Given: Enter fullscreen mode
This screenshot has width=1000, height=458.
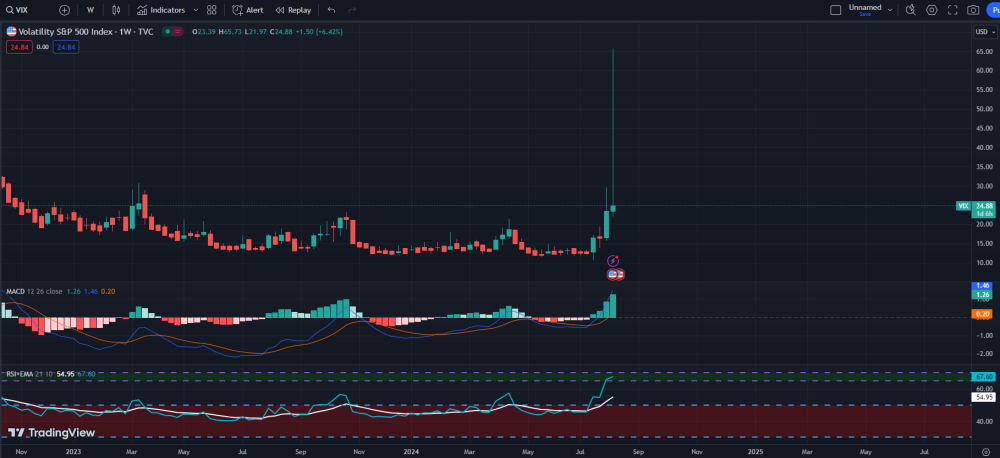Looking at the screenshot, I should coord(953,10).
